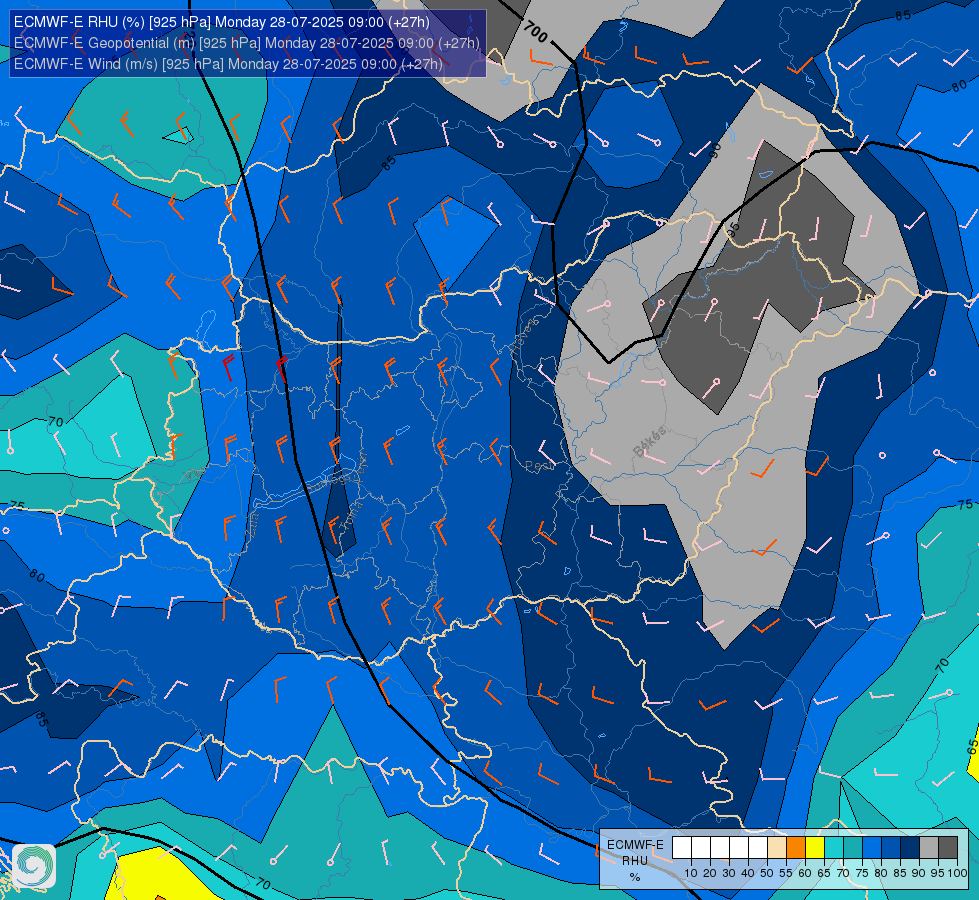This screenshot has width=979, height=900.
Task: Click the % unit label in the legend
Action: point(634,877)
